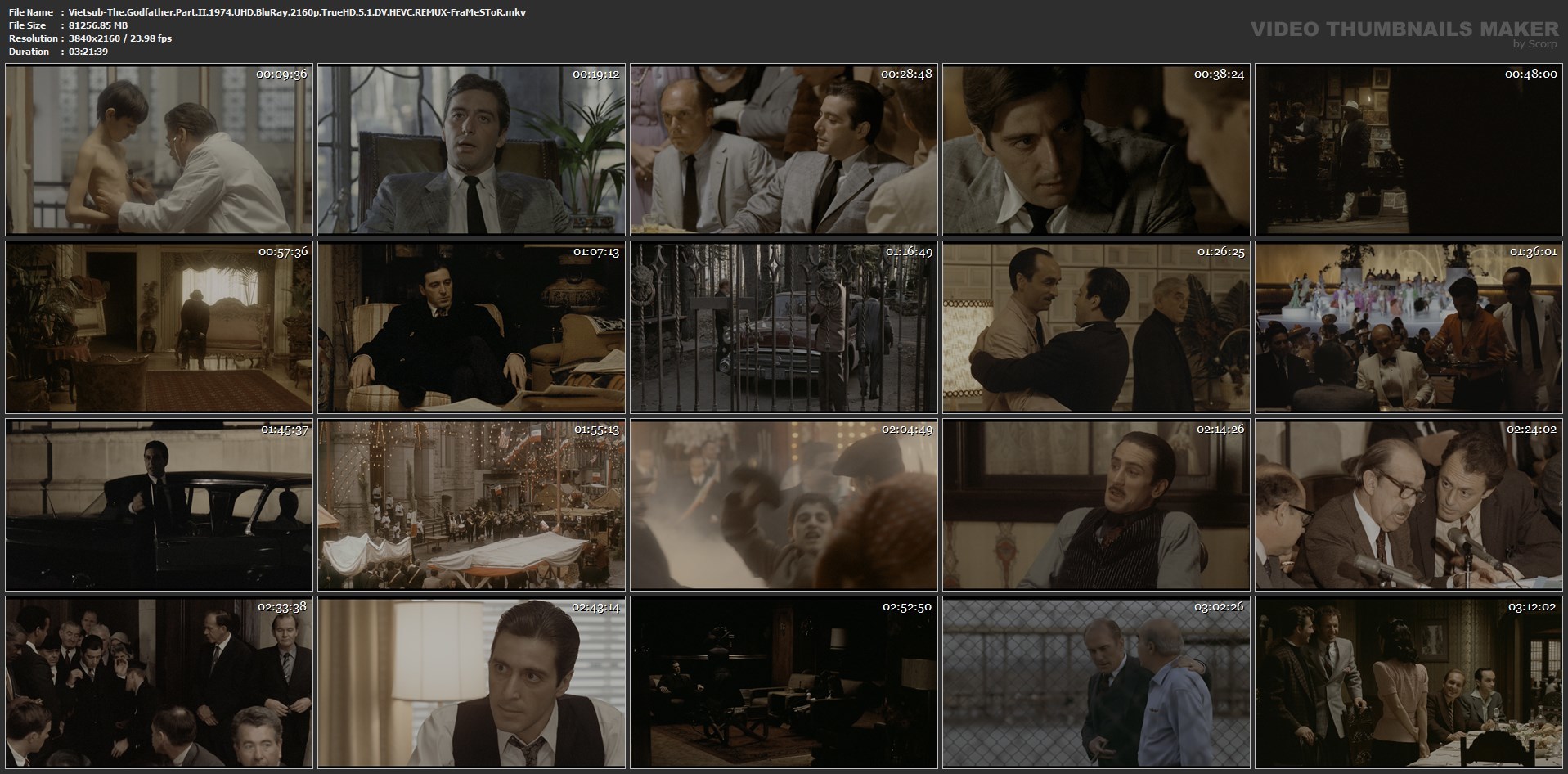Open the thumbnail at 02:04:49
Screen dimensions: 1568x774
[784, 505]
